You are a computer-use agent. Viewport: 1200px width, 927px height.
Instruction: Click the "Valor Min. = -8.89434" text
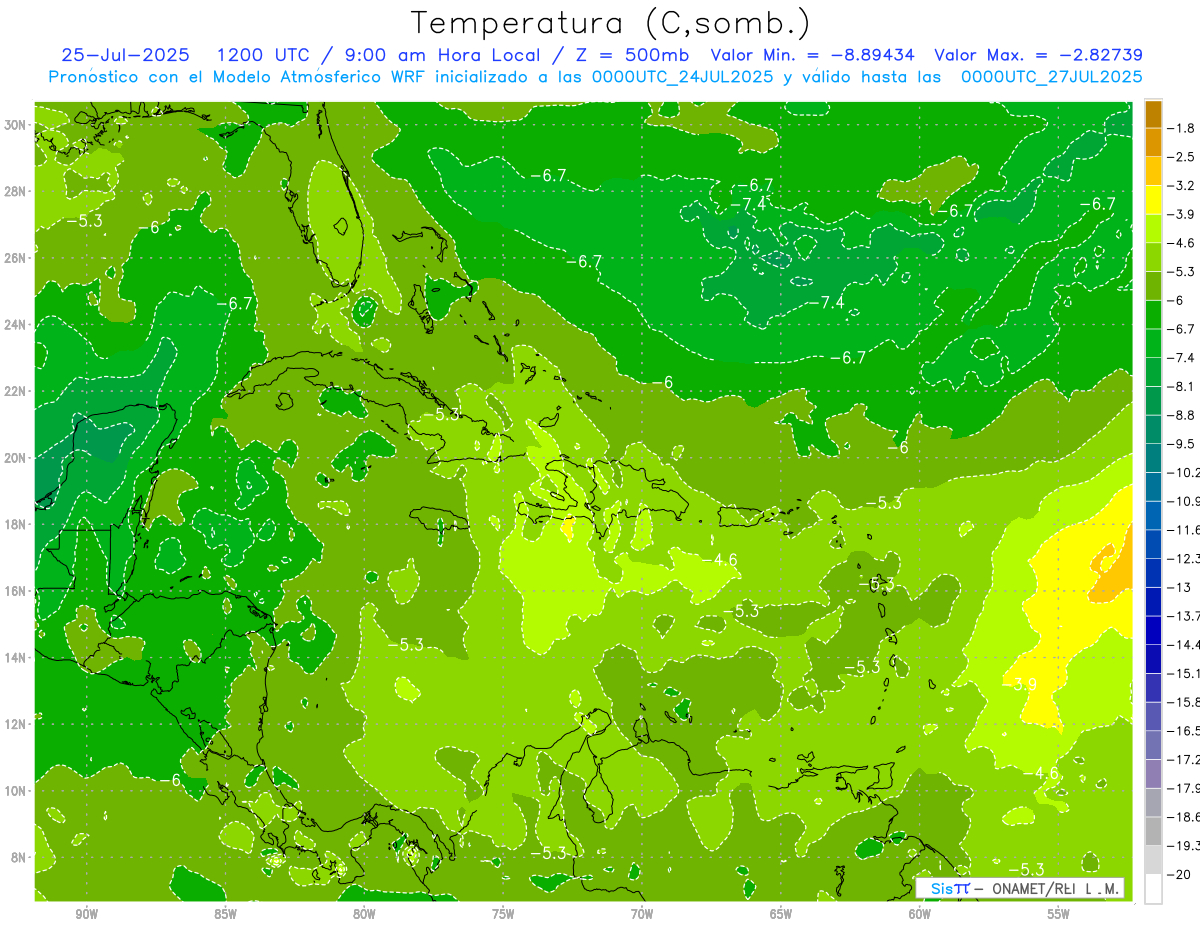815,55
